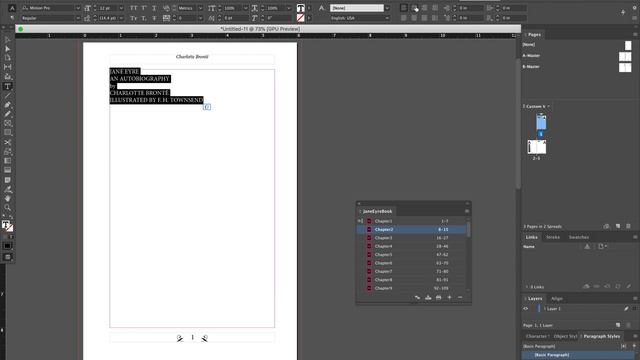This screenshot has height=360, width=640.
Task: Select the Eyedropper tool
Action: (x=7, y=189)
